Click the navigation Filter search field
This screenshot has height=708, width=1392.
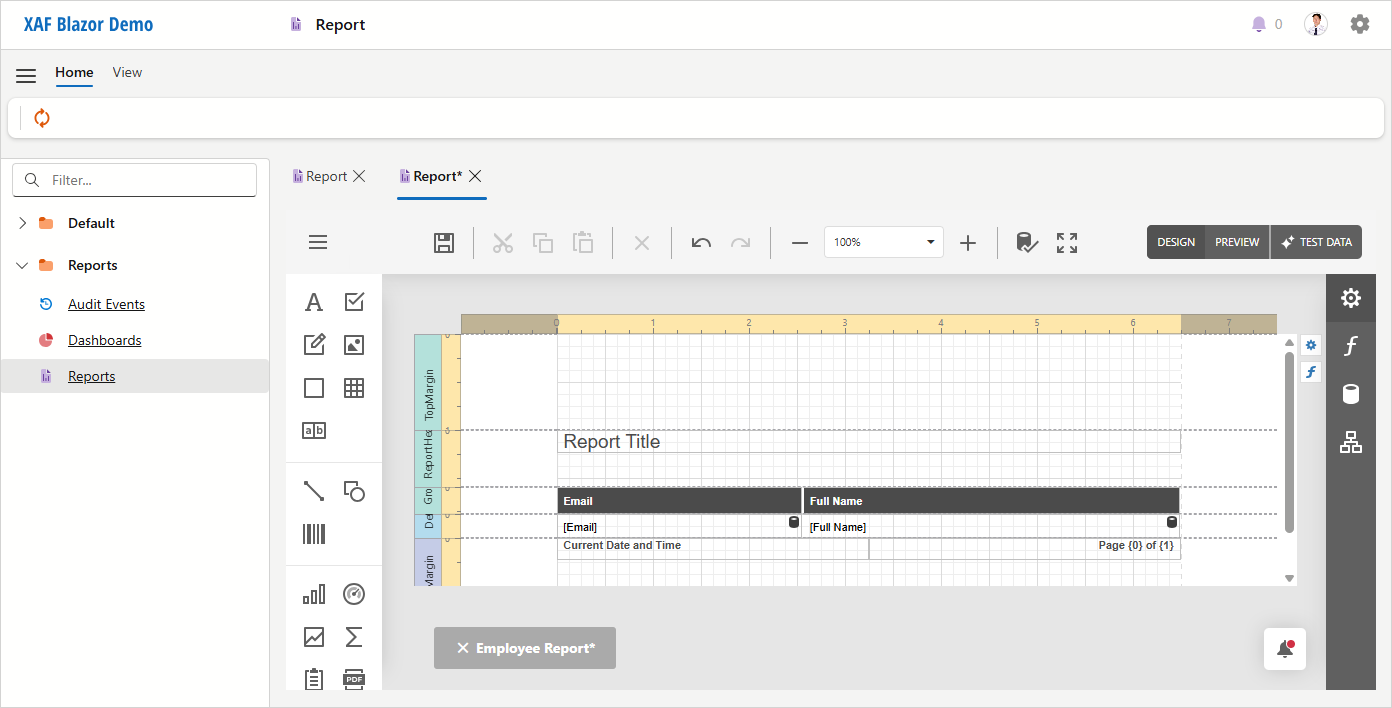click(x=134, y=180)
